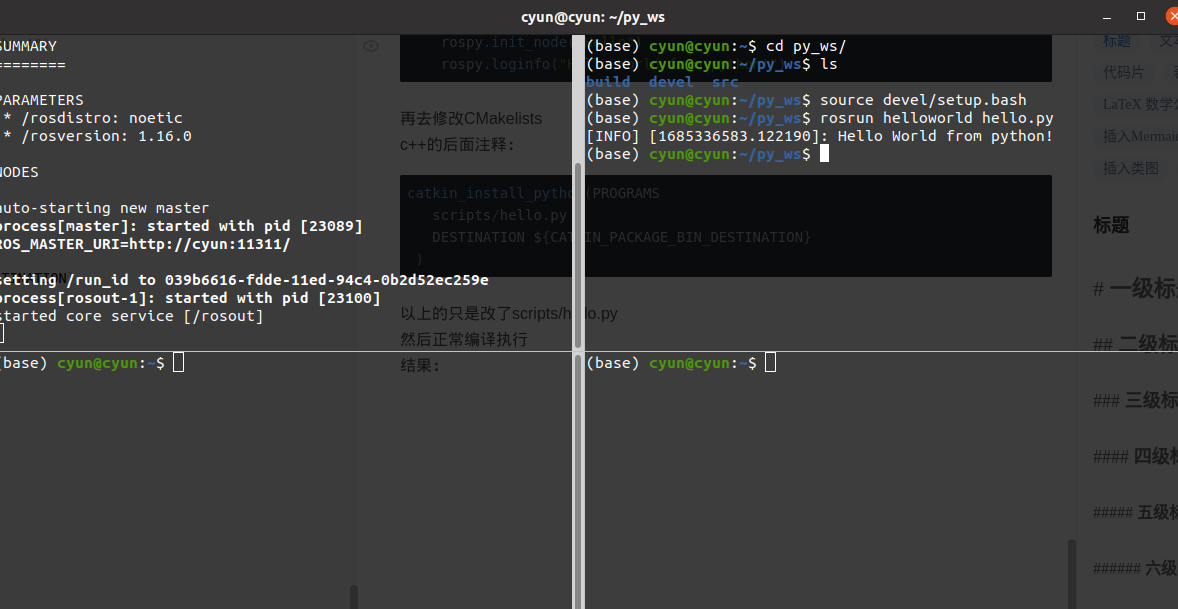1178x609 pixels.
Task: Click the 'process[rosout-1]: started with pid [23100]' line
Action: click(190, 298)
